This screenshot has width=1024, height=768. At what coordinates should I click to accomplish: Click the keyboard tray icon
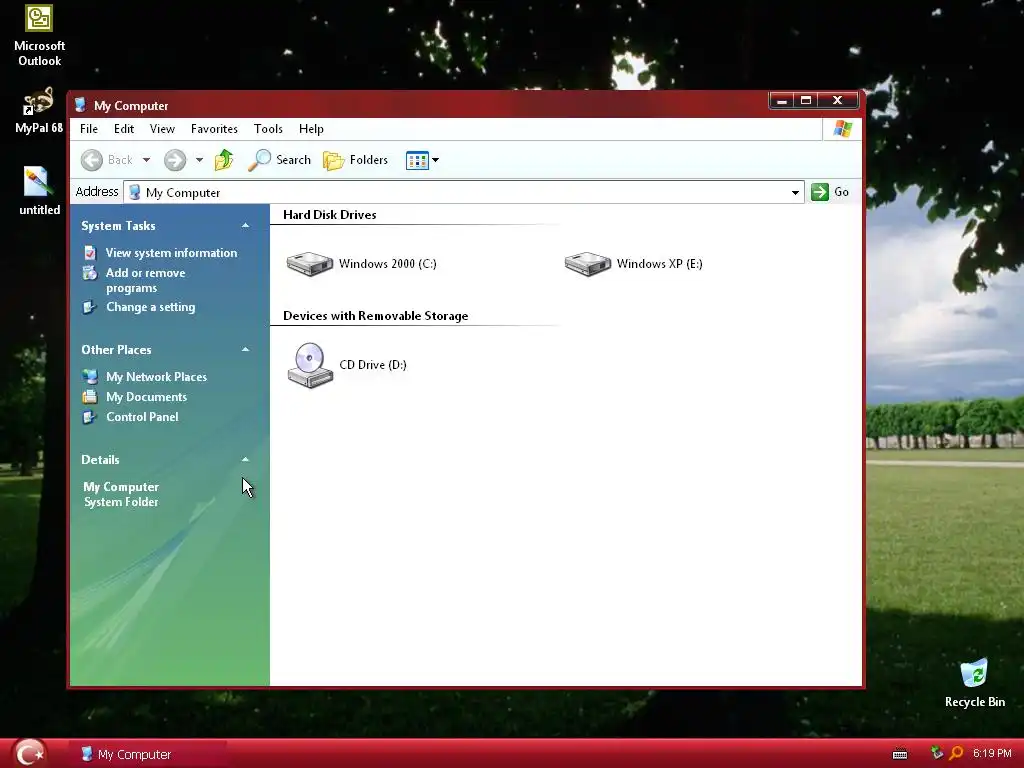900,754
